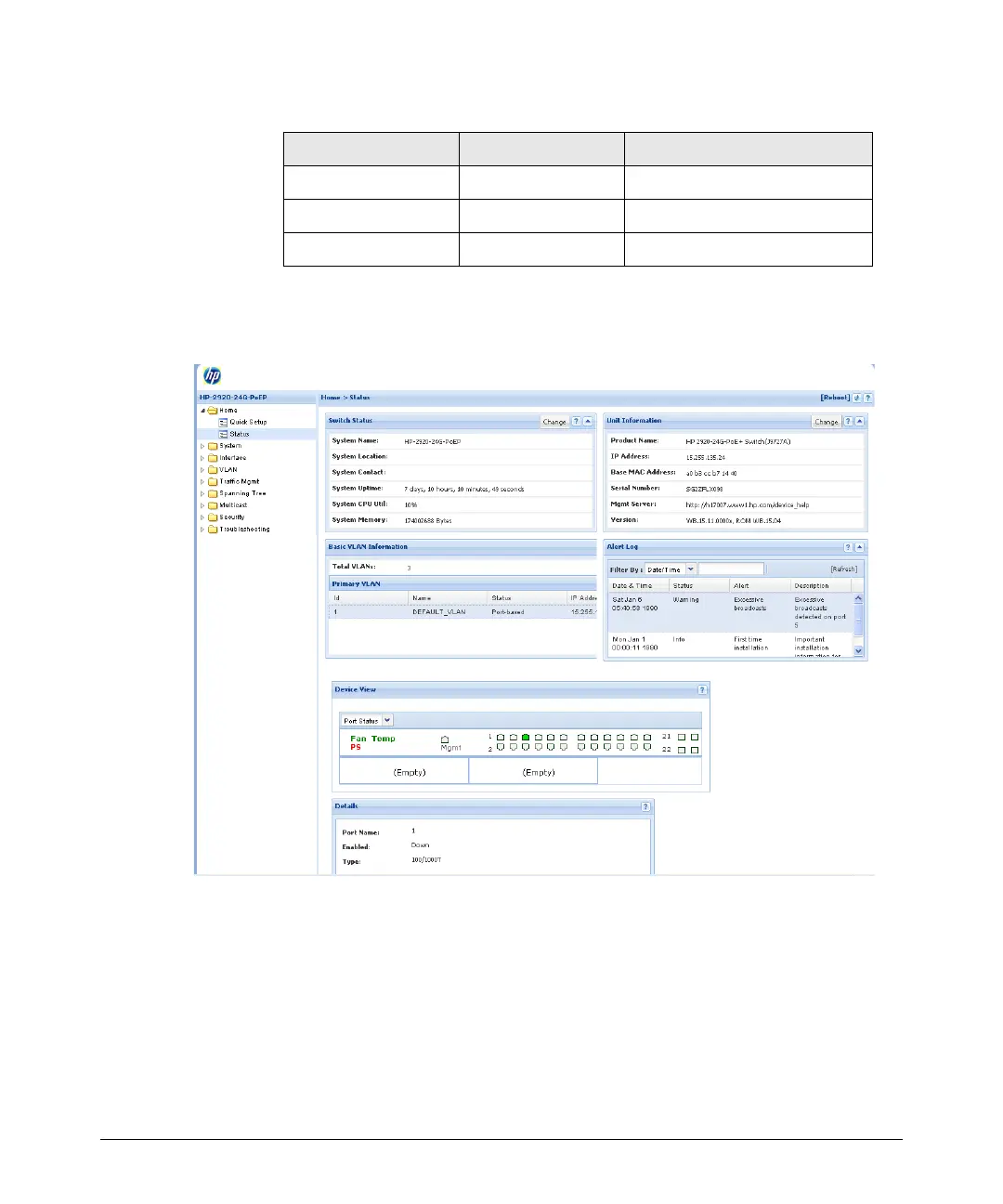Select the Excessive broadcasts warning alert

730,612
